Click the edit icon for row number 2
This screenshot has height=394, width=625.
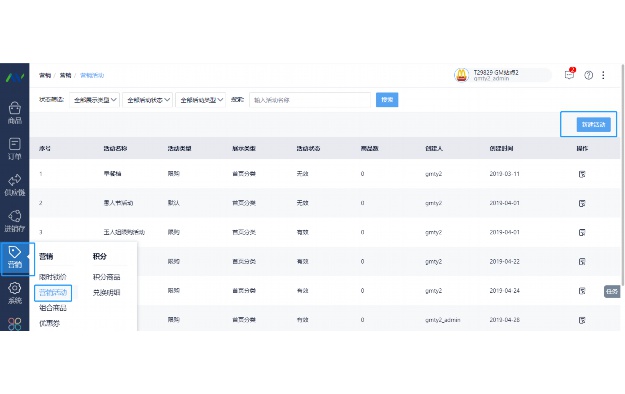582,203
